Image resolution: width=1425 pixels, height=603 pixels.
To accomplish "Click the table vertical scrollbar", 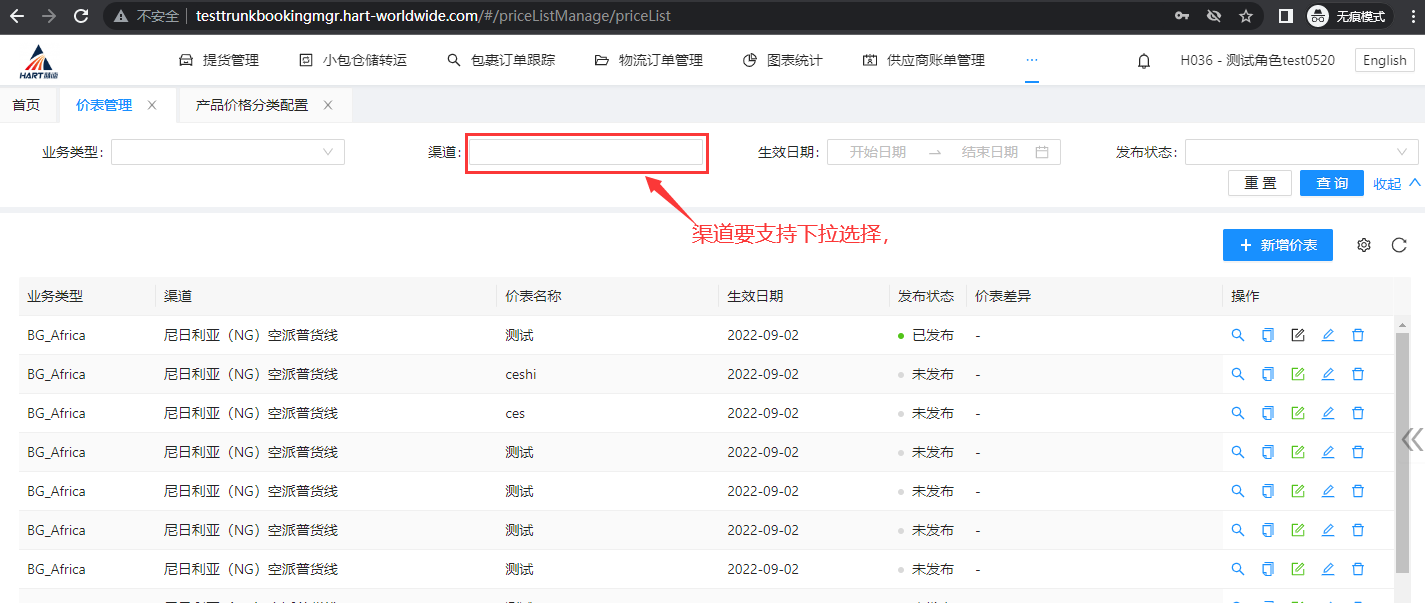I will coord(1403,450).
